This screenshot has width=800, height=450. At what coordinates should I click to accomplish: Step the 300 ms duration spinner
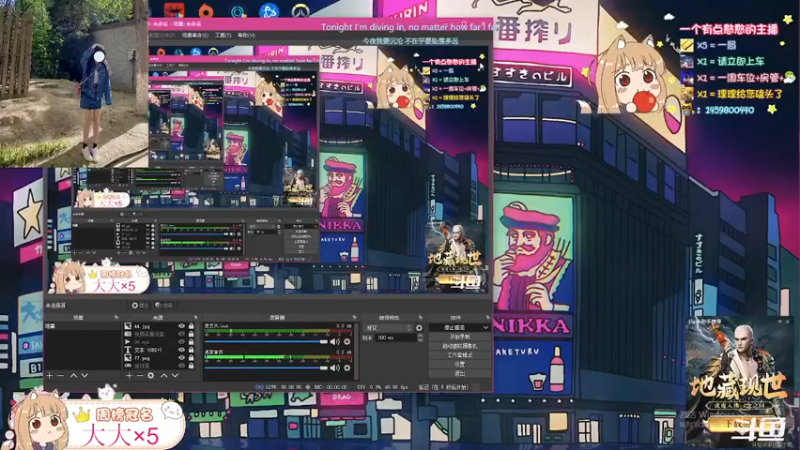tap(420, 338)
